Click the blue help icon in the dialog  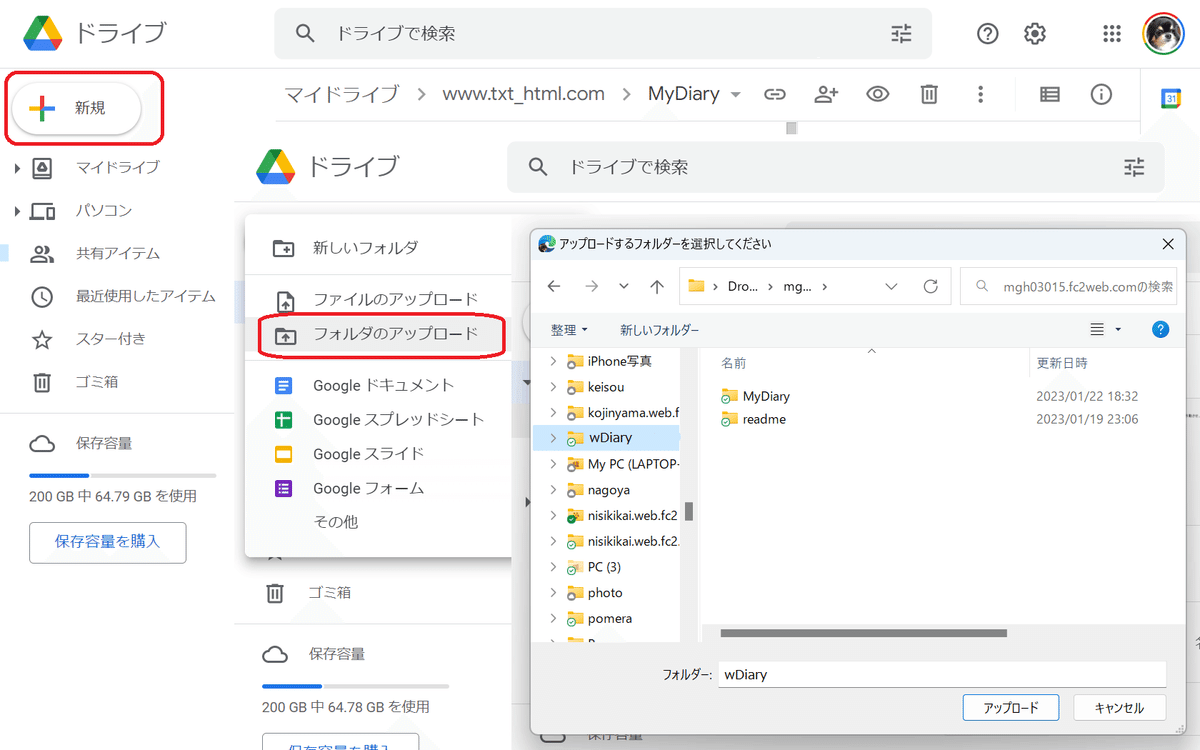point(1161,329)
